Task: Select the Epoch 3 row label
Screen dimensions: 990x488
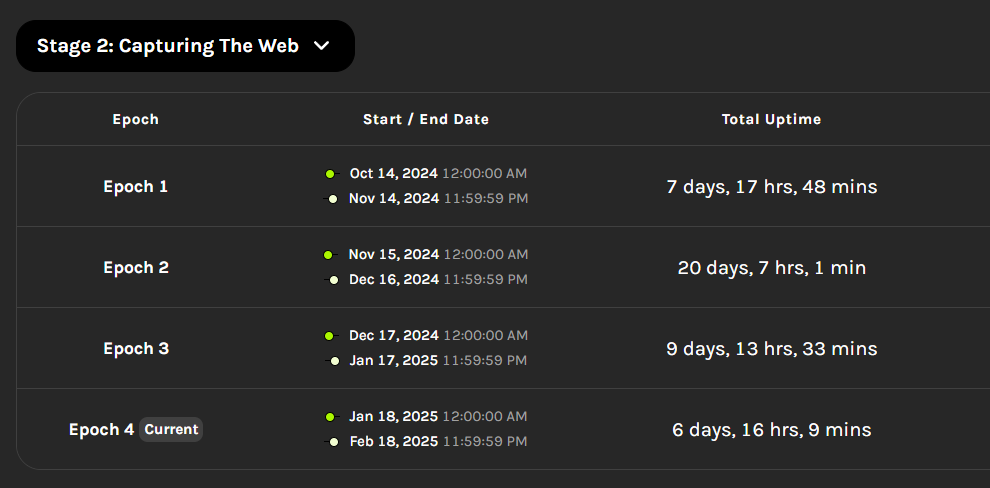Action: 135,349
